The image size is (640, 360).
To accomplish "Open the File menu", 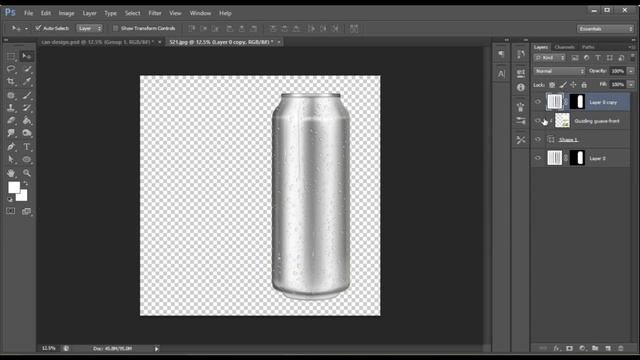I will point(29,13).
